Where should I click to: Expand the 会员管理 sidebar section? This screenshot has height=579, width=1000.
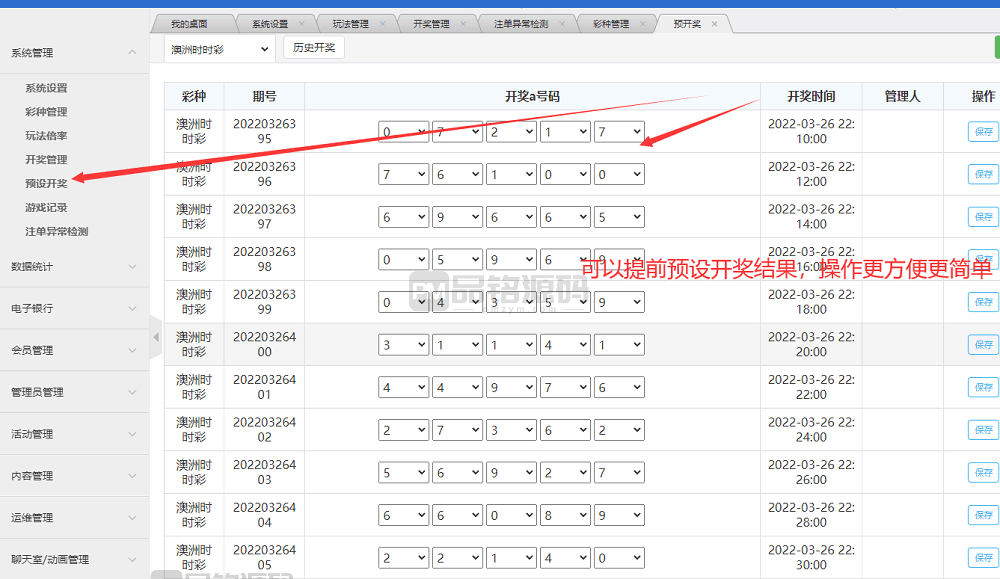click(132, 351)
